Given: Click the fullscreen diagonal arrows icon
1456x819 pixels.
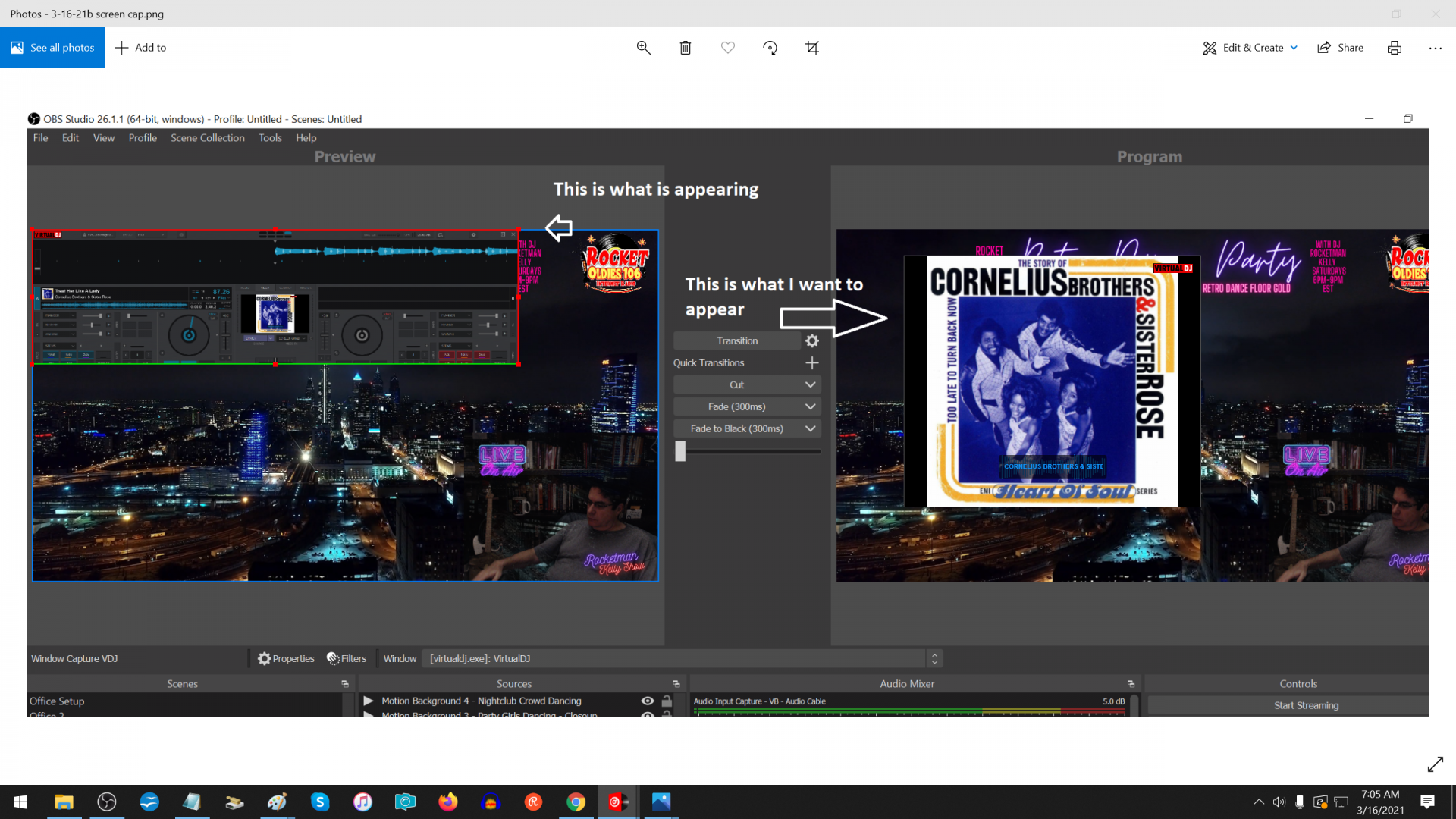Looking at the screenshot, I should tap(1436, 764).
